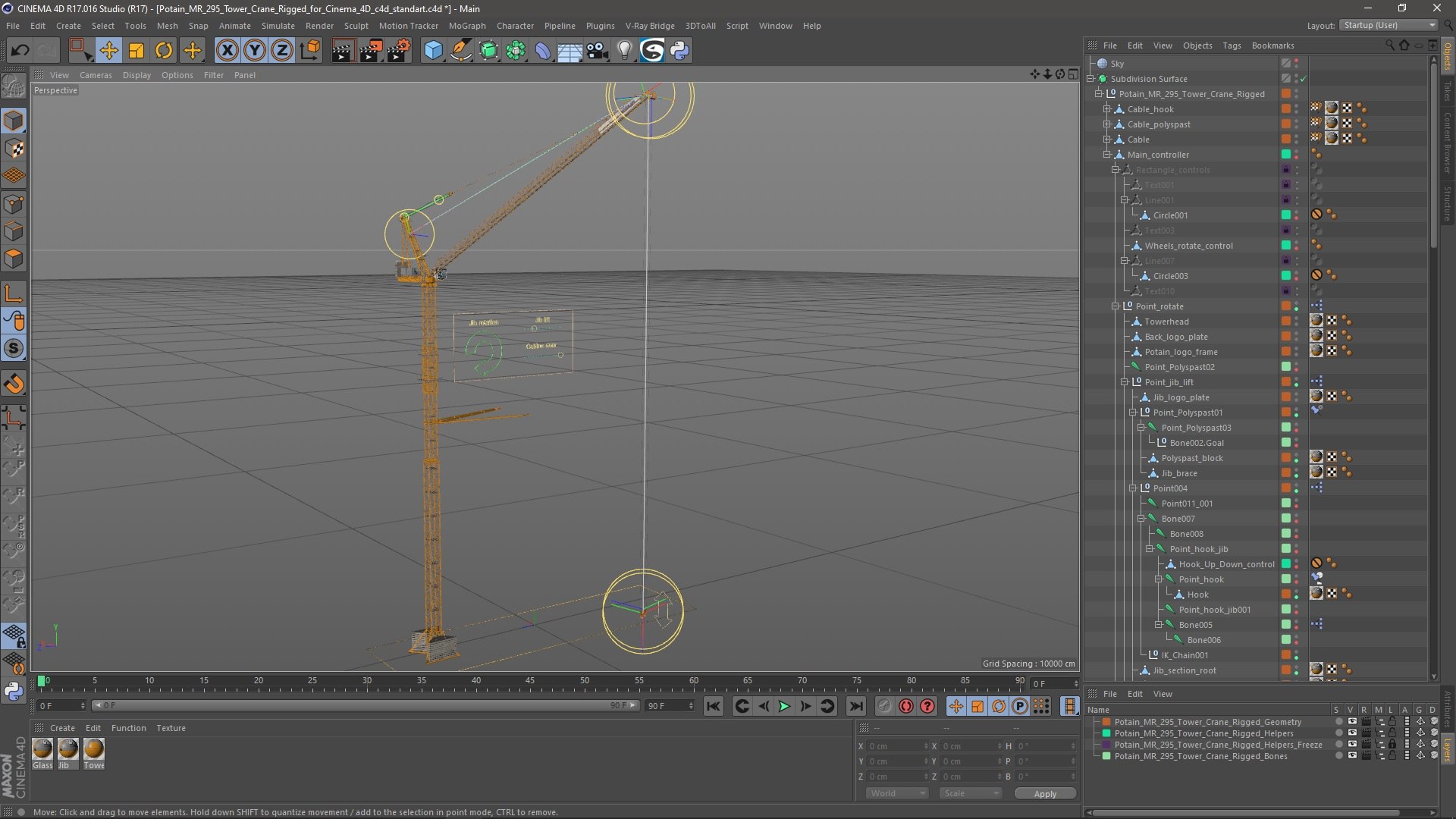The image size is (1456, 819).
Task: Click the Render View clapperboard icon
Action: point(343,51)
